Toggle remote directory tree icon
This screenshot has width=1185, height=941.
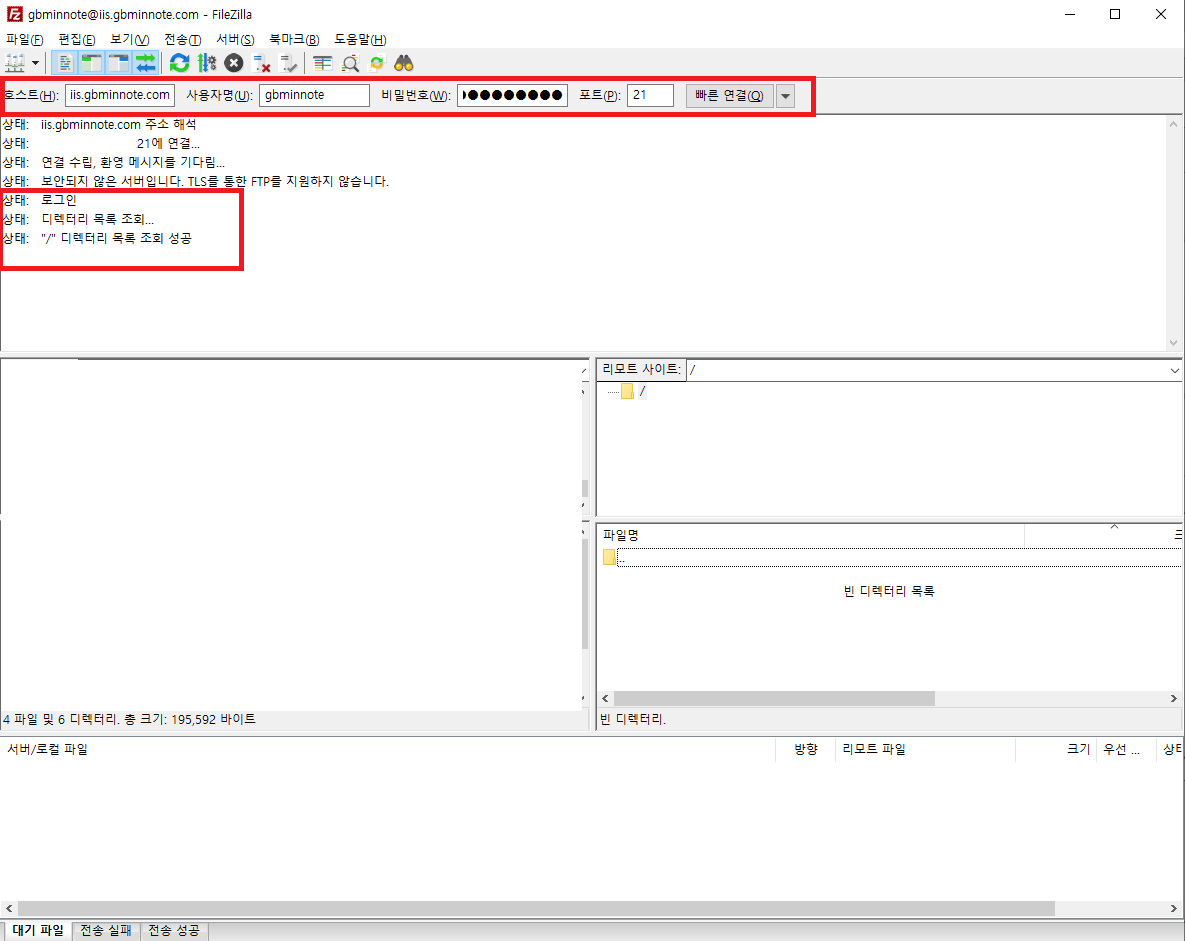(x=119, y=63)
